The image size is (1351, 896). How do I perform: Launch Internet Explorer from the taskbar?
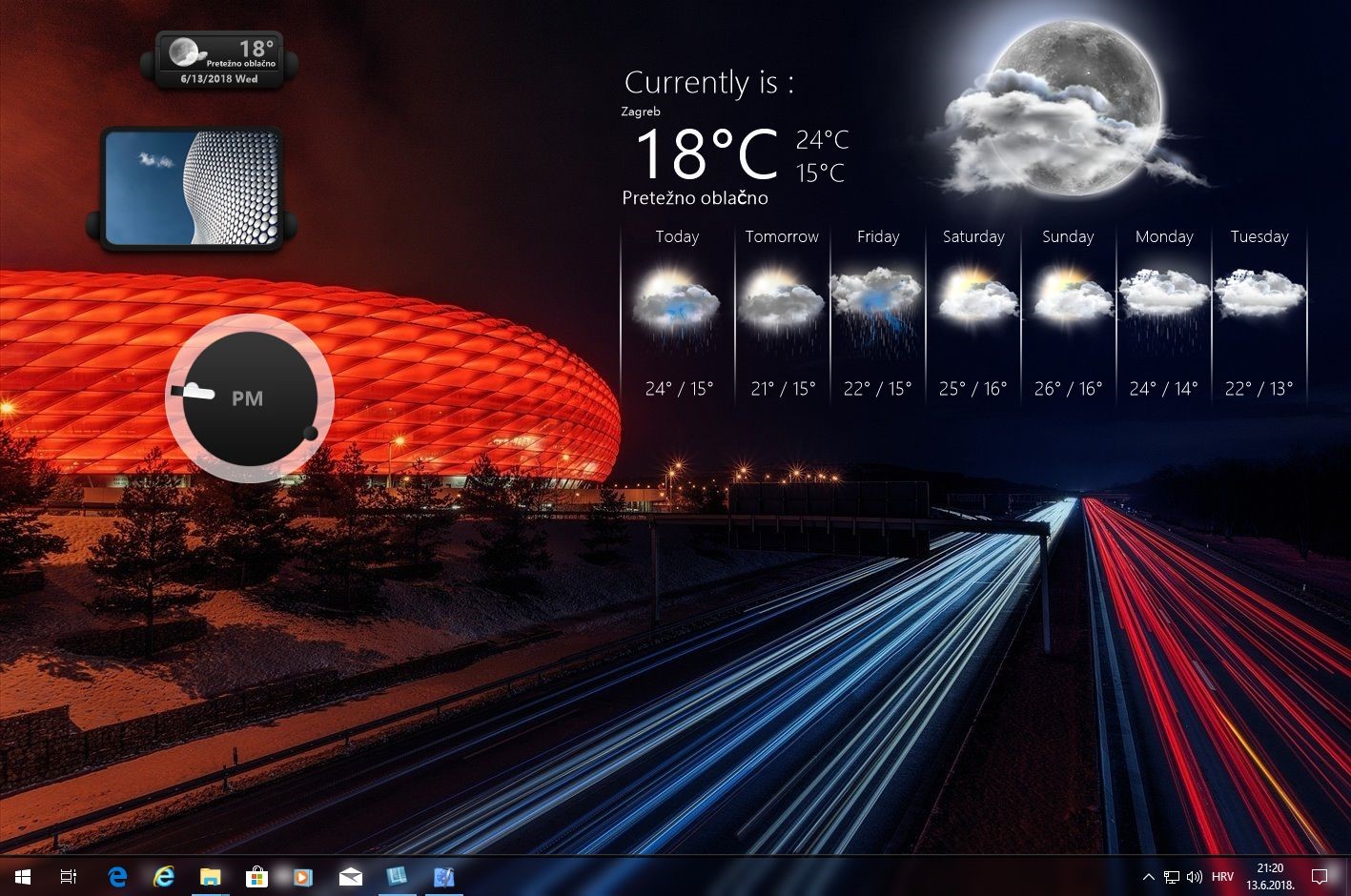pos(164,877)
